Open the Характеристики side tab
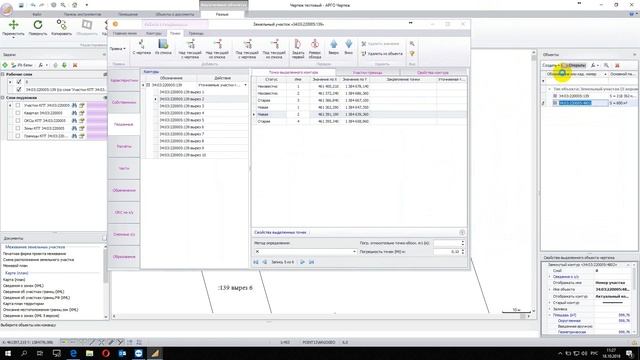Screen dimensions: 640x360 point(124,80)
